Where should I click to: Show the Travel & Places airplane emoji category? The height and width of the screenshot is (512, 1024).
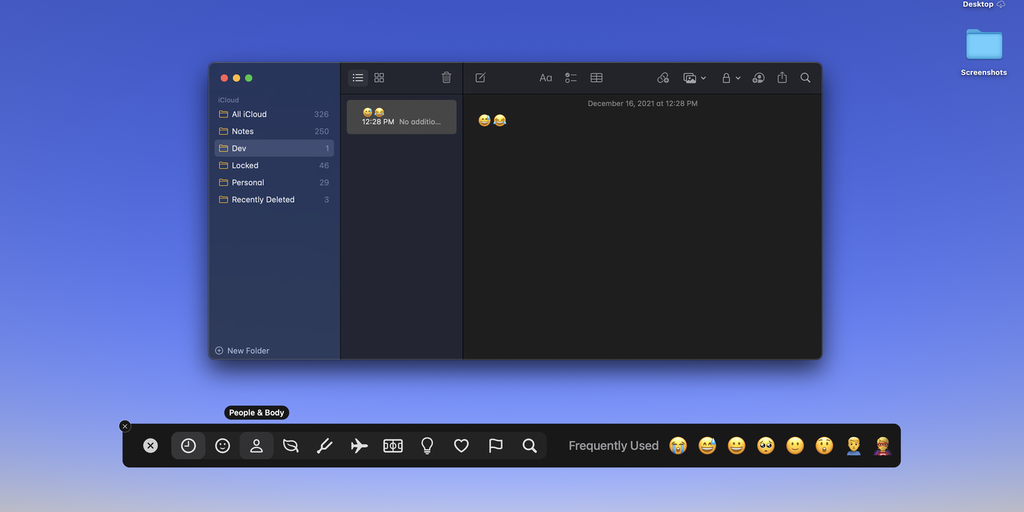pos(359,446)
